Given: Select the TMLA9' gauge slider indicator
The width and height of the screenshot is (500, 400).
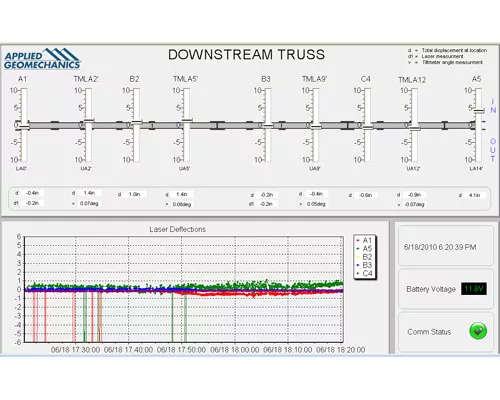Looking at the screenshot, I should (x=316, y=127).
